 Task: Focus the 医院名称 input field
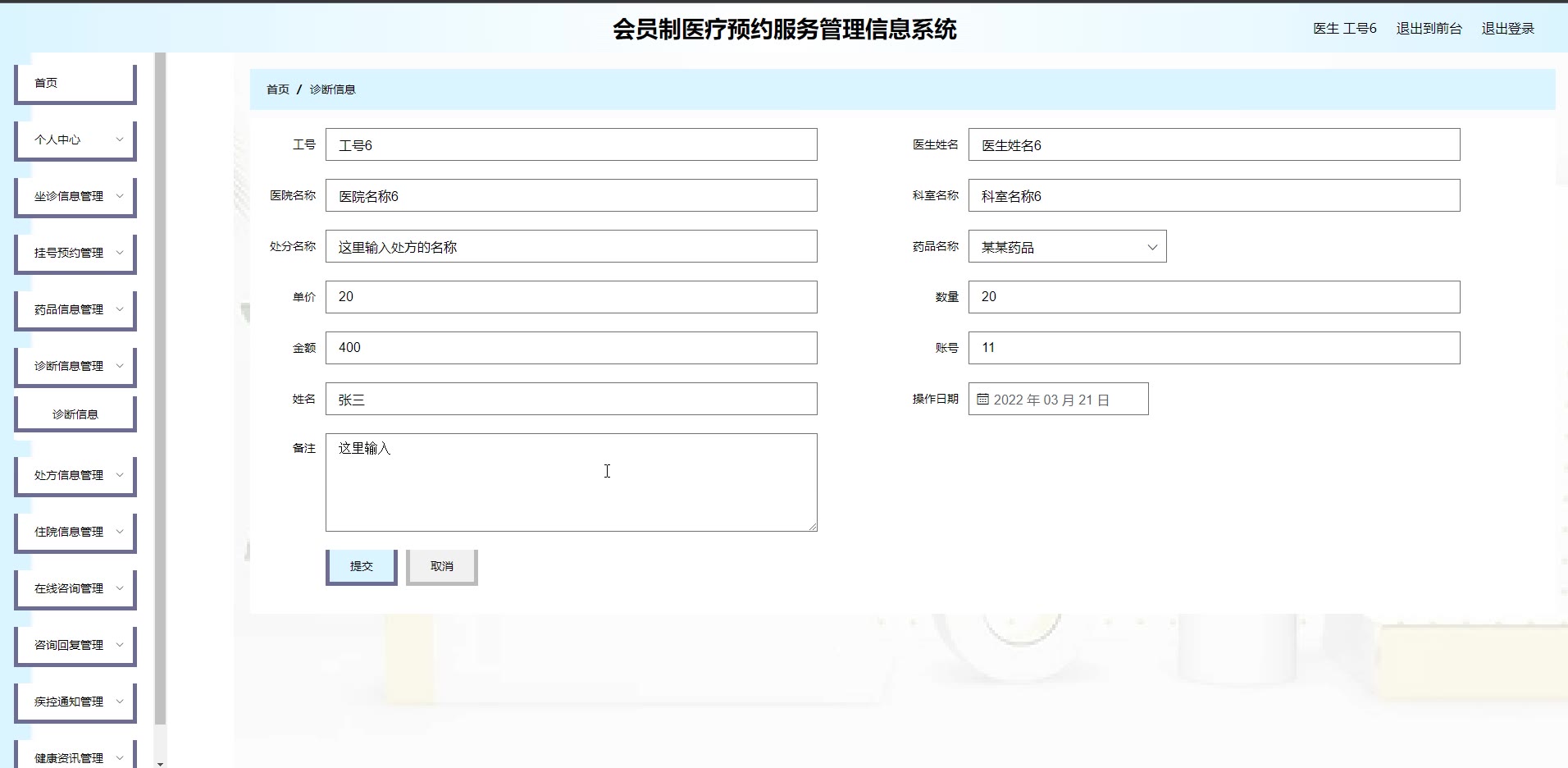[x=571, y=195]
